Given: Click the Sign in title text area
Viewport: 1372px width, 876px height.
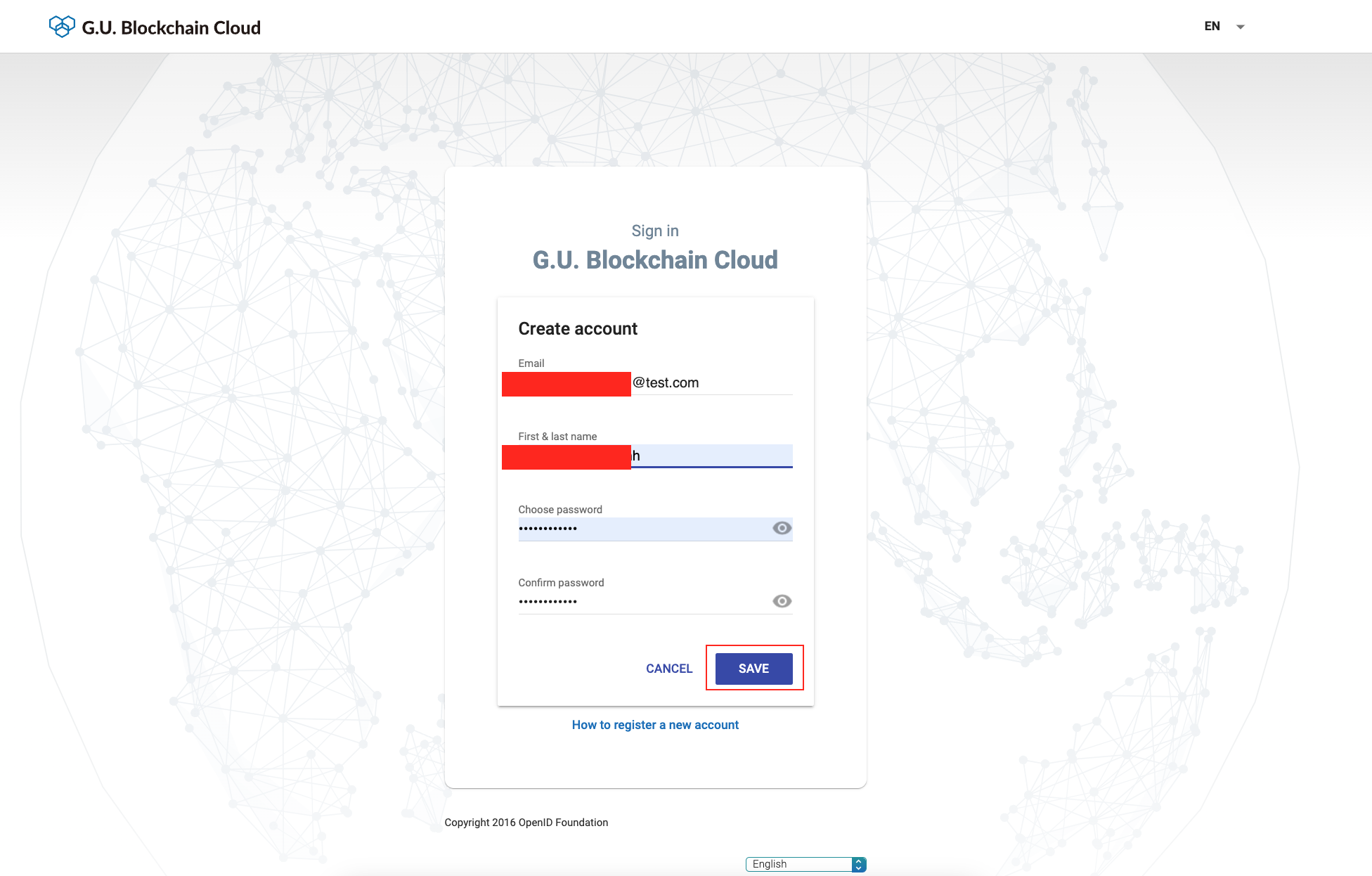Looking at the screenshot, I should click(654, 230).
